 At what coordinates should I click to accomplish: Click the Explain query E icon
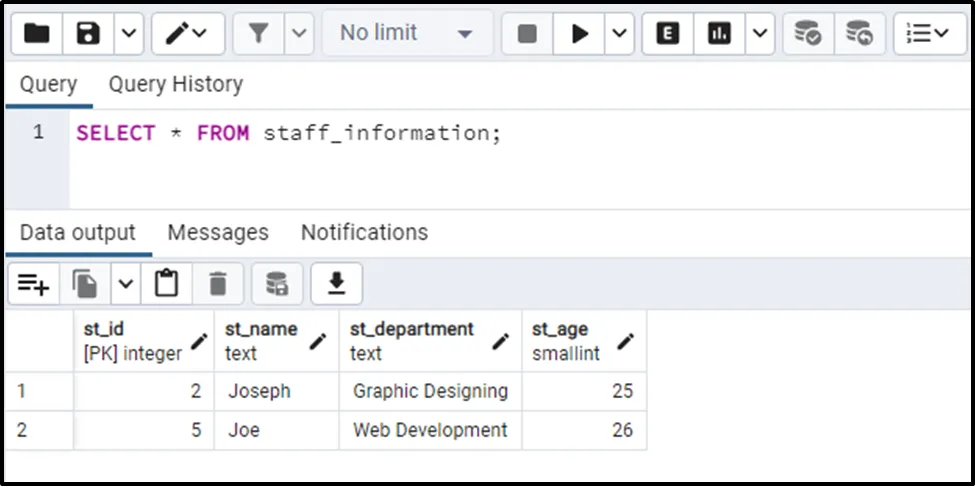(667, 34)
